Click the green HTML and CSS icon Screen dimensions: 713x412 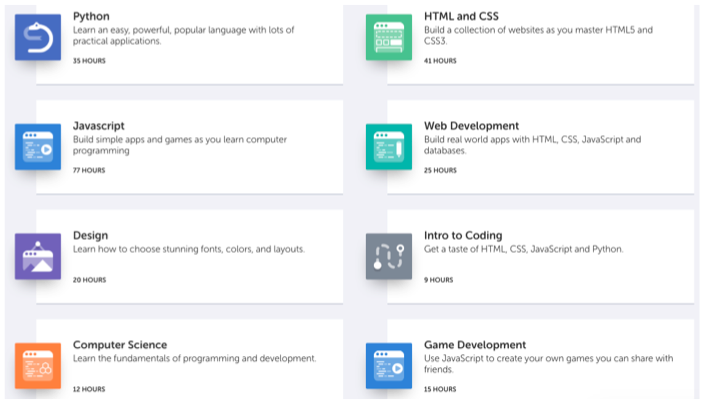pyautogui.click(x=389, y=37)
